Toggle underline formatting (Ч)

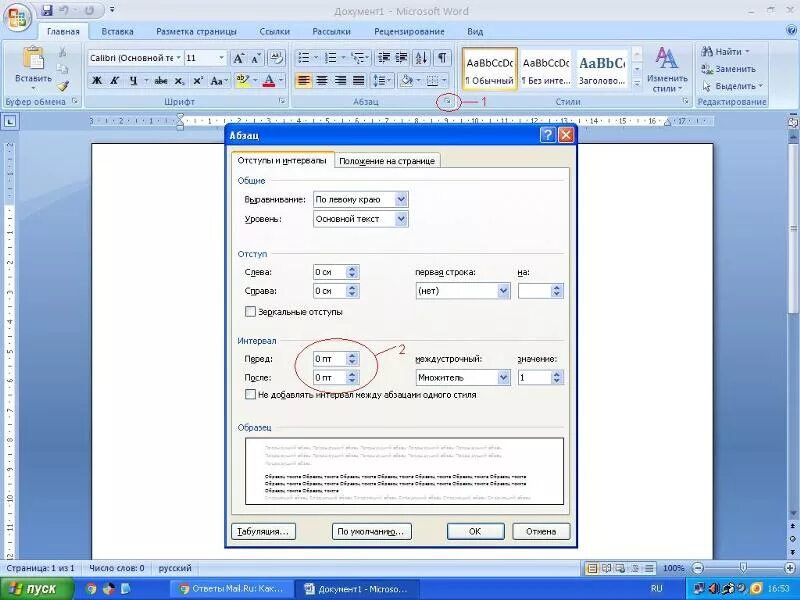133,81
